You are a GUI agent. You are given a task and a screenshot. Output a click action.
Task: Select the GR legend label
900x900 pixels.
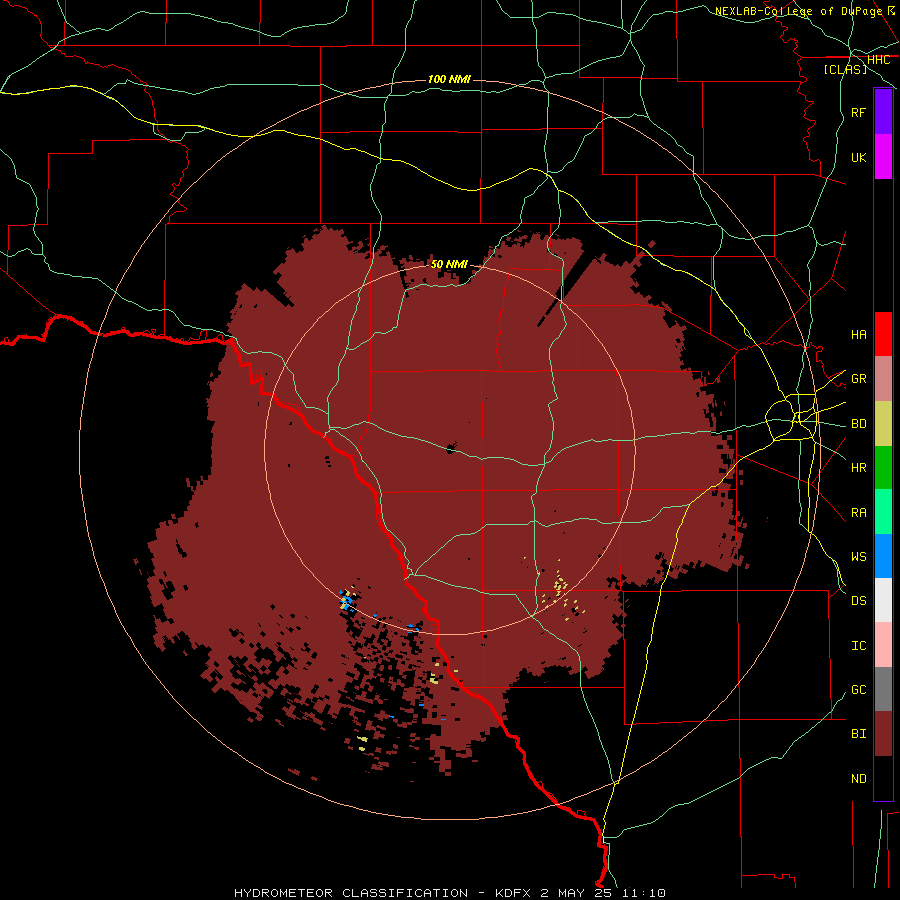point(858,379)
